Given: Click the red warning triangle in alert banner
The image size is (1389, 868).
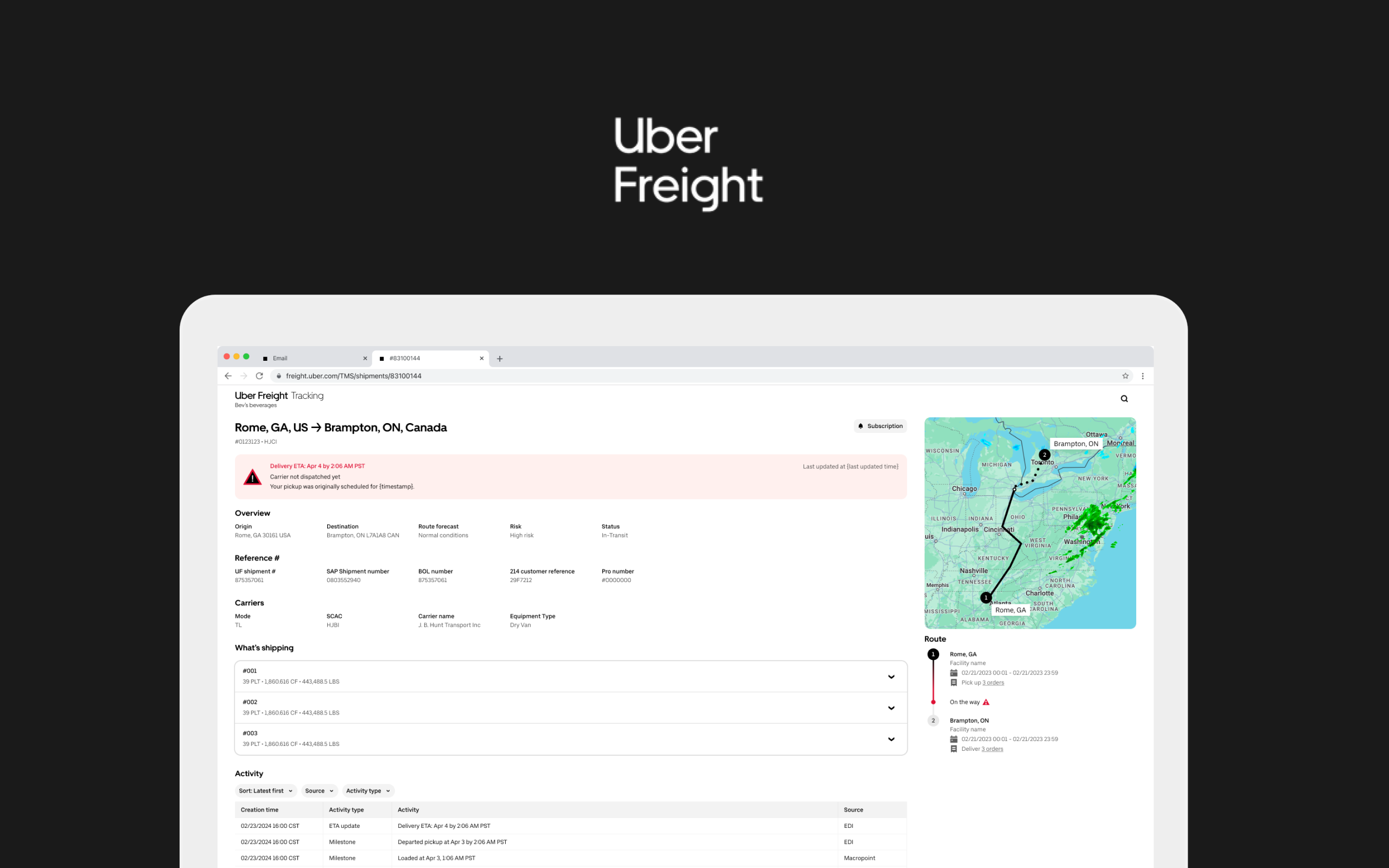Looking at the screenshot, I should pos(252,477).
